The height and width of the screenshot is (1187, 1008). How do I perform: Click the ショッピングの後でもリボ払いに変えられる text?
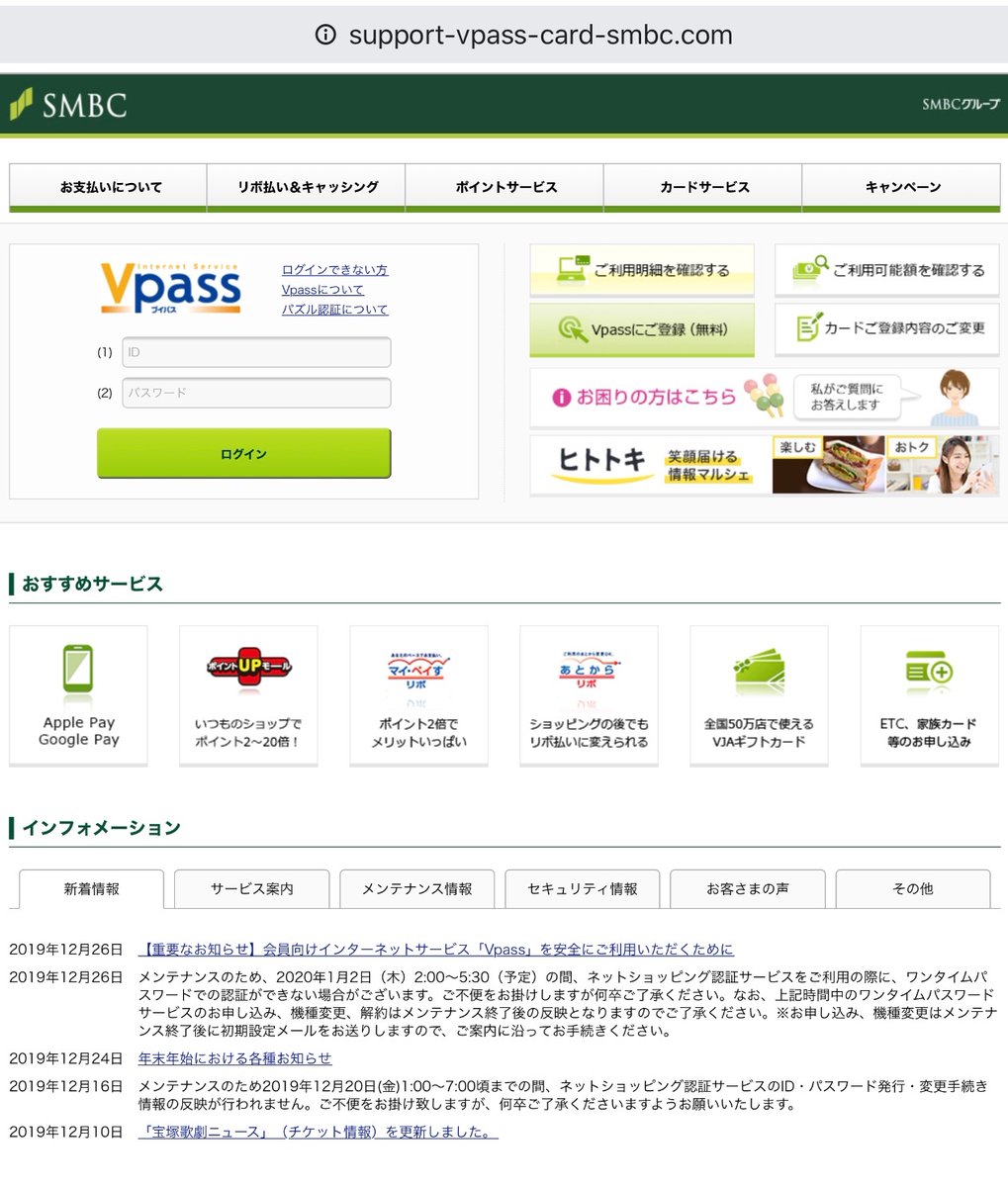pyautogui.click(x=589, y=732)
